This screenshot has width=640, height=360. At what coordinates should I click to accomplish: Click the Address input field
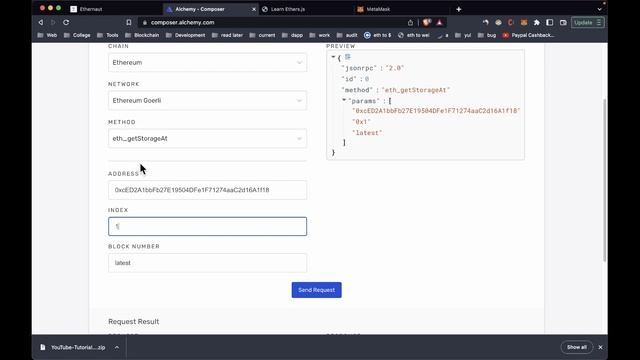point(207,190)
